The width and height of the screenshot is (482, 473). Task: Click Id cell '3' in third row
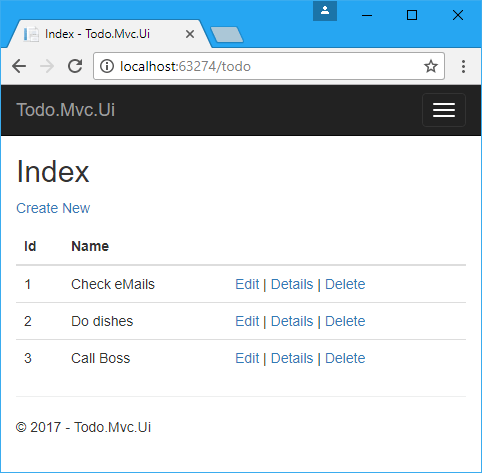pyautogui.click(x=28, y=358)
